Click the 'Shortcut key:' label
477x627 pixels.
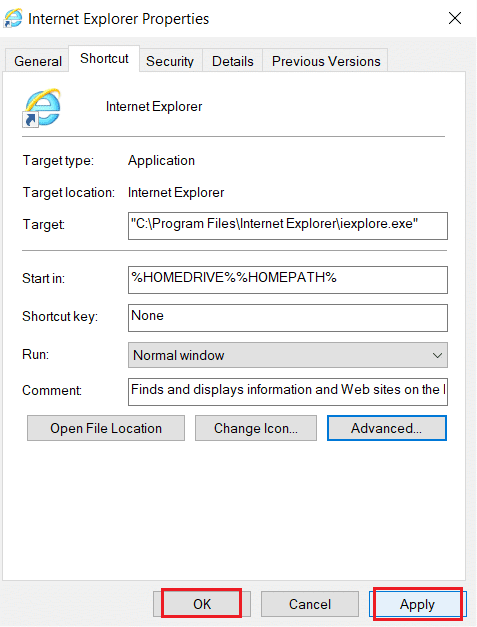(60, 316)
